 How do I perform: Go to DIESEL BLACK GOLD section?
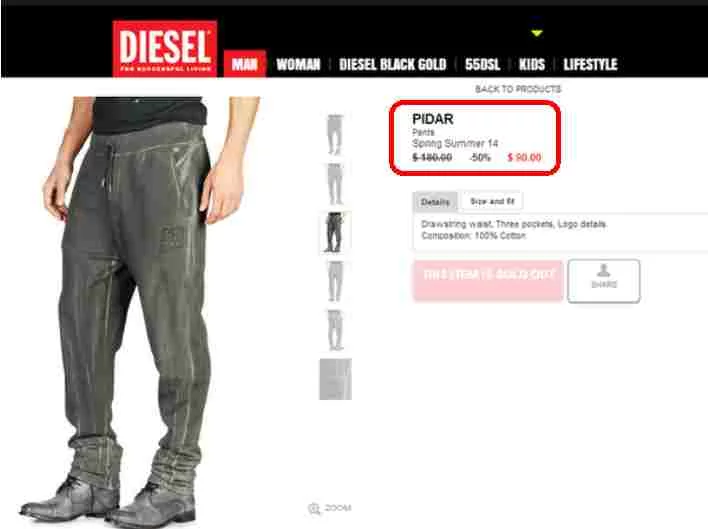coord(392,65)
